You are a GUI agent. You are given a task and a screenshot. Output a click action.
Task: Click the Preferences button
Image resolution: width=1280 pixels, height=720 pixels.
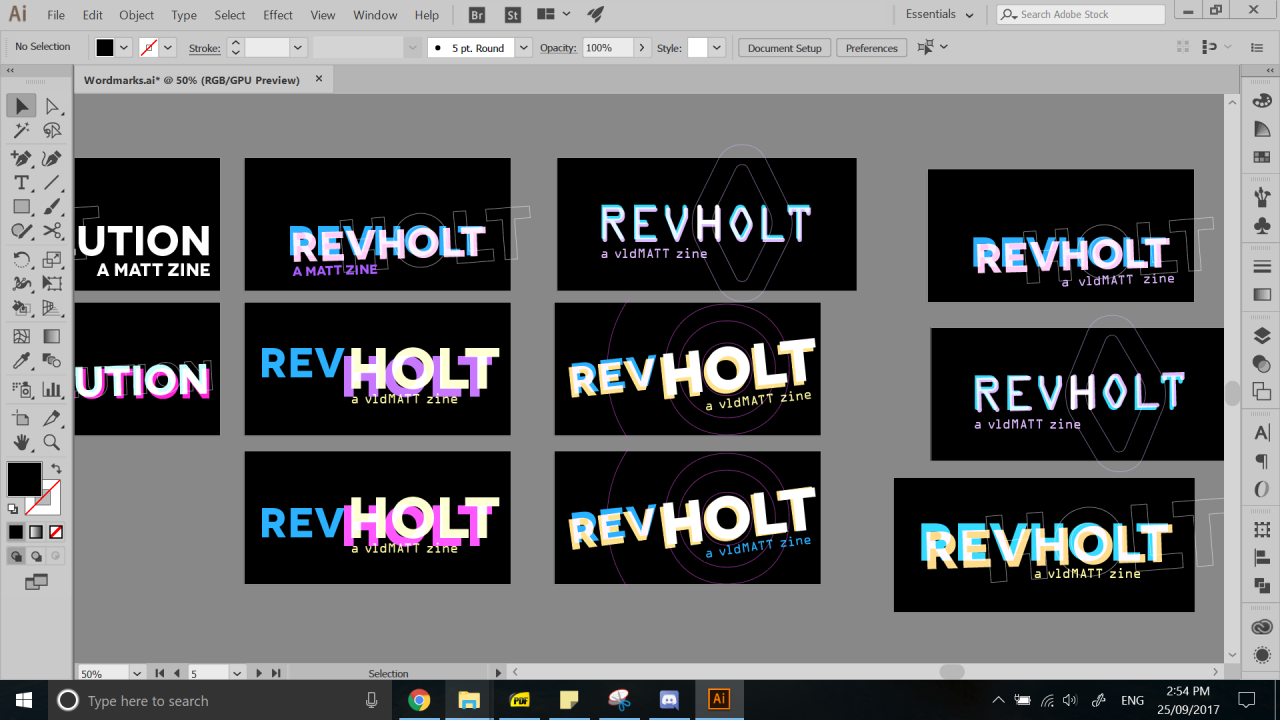(x=872, y=48)
